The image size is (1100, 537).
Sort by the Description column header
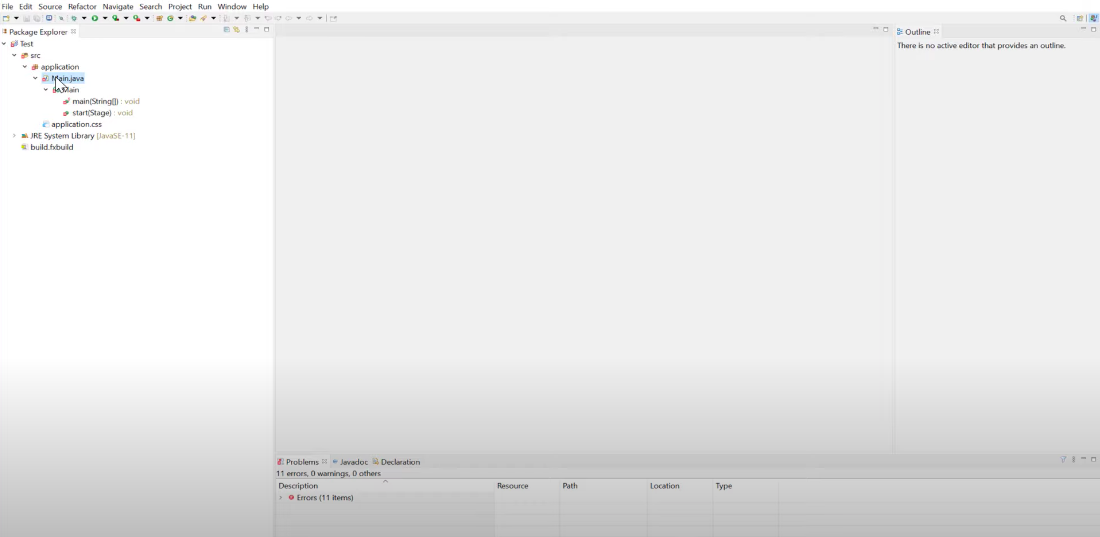pos(386,486)
